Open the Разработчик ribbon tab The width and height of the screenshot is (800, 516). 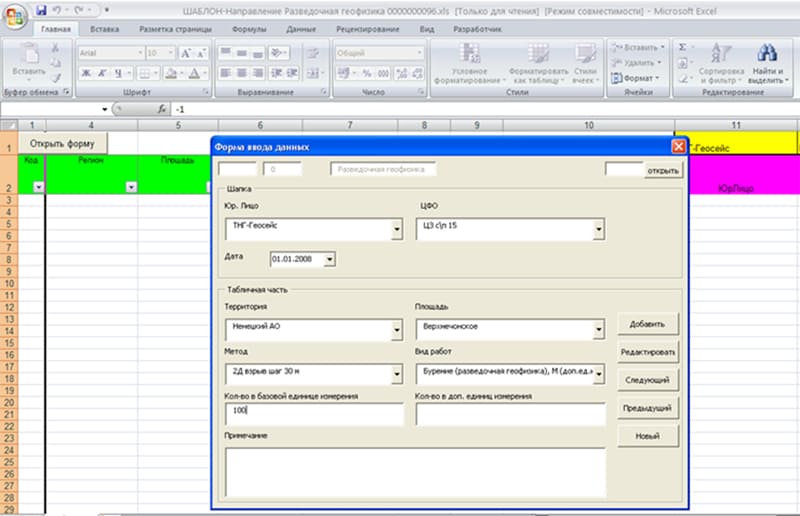click(478, 30)
